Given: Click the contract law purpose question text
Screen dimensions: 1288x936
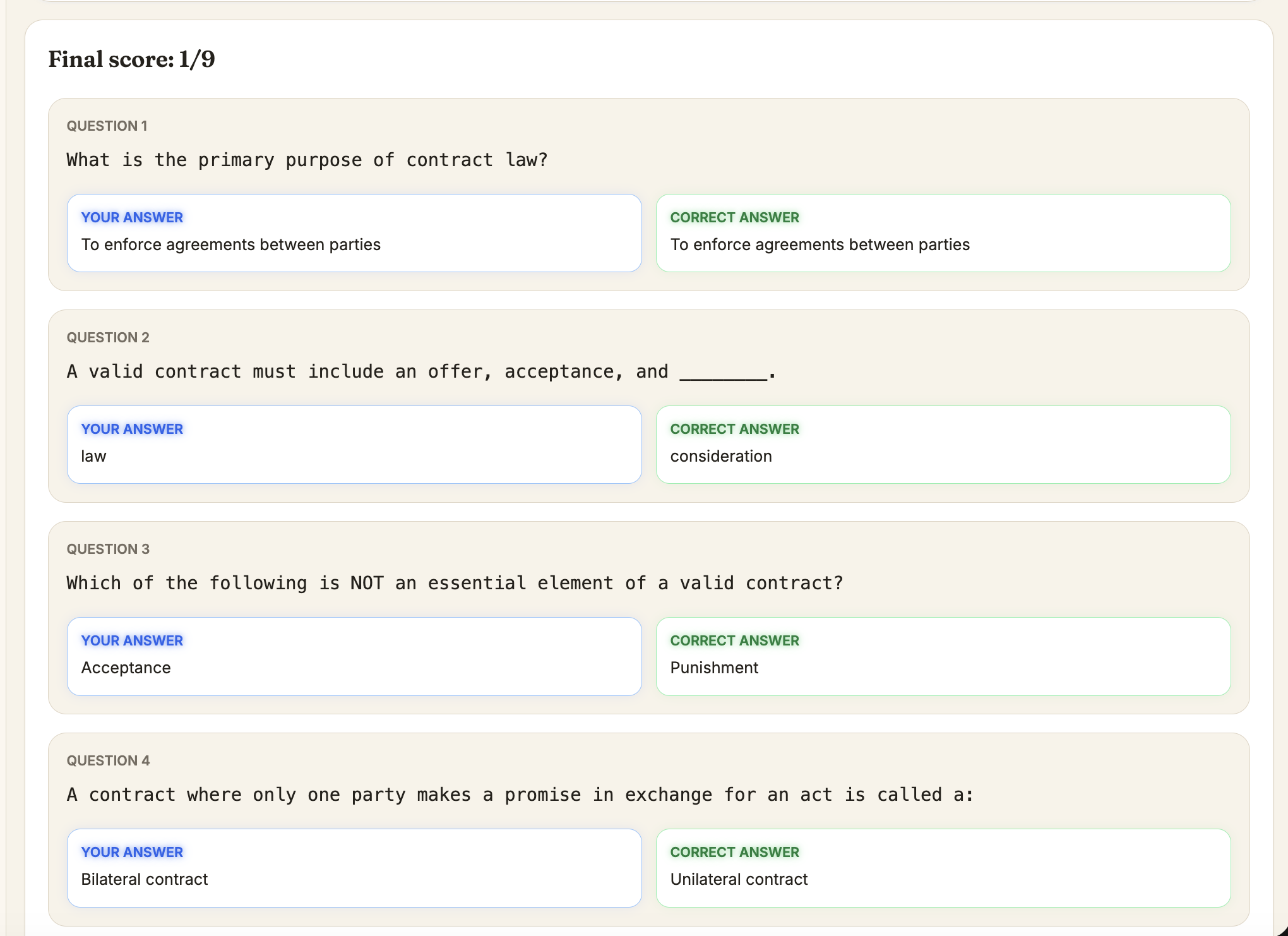Looking at the screenshot, I should pyautogui.click(x=307, y=160).
